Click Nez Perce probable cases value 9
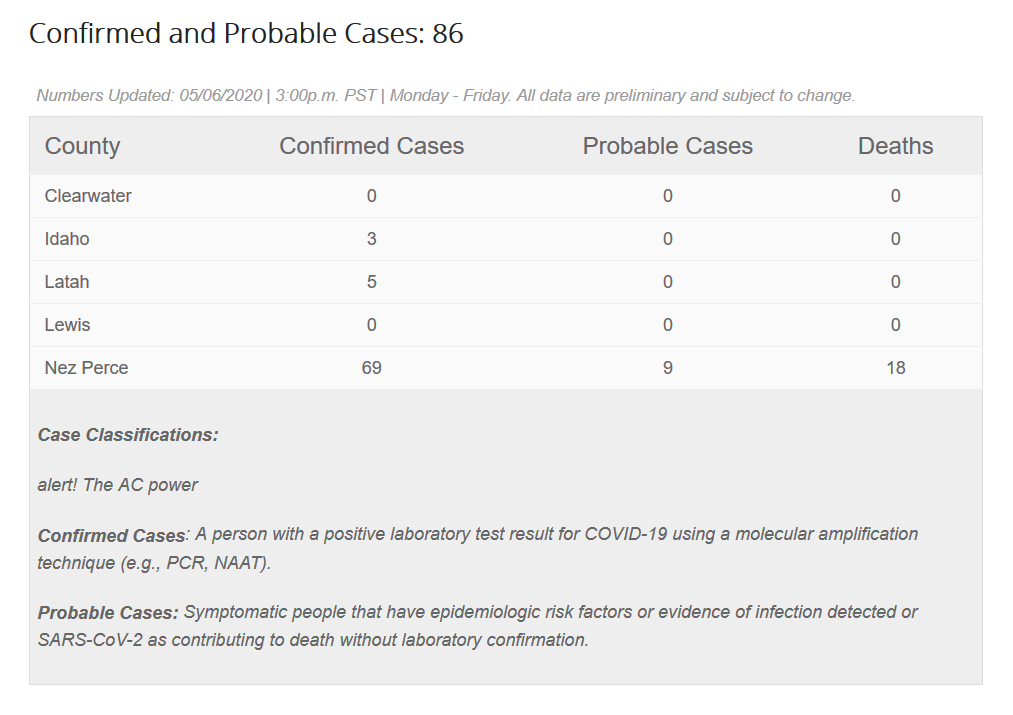The width and height of the screenshot is (1013, 715). coord(667,368)
